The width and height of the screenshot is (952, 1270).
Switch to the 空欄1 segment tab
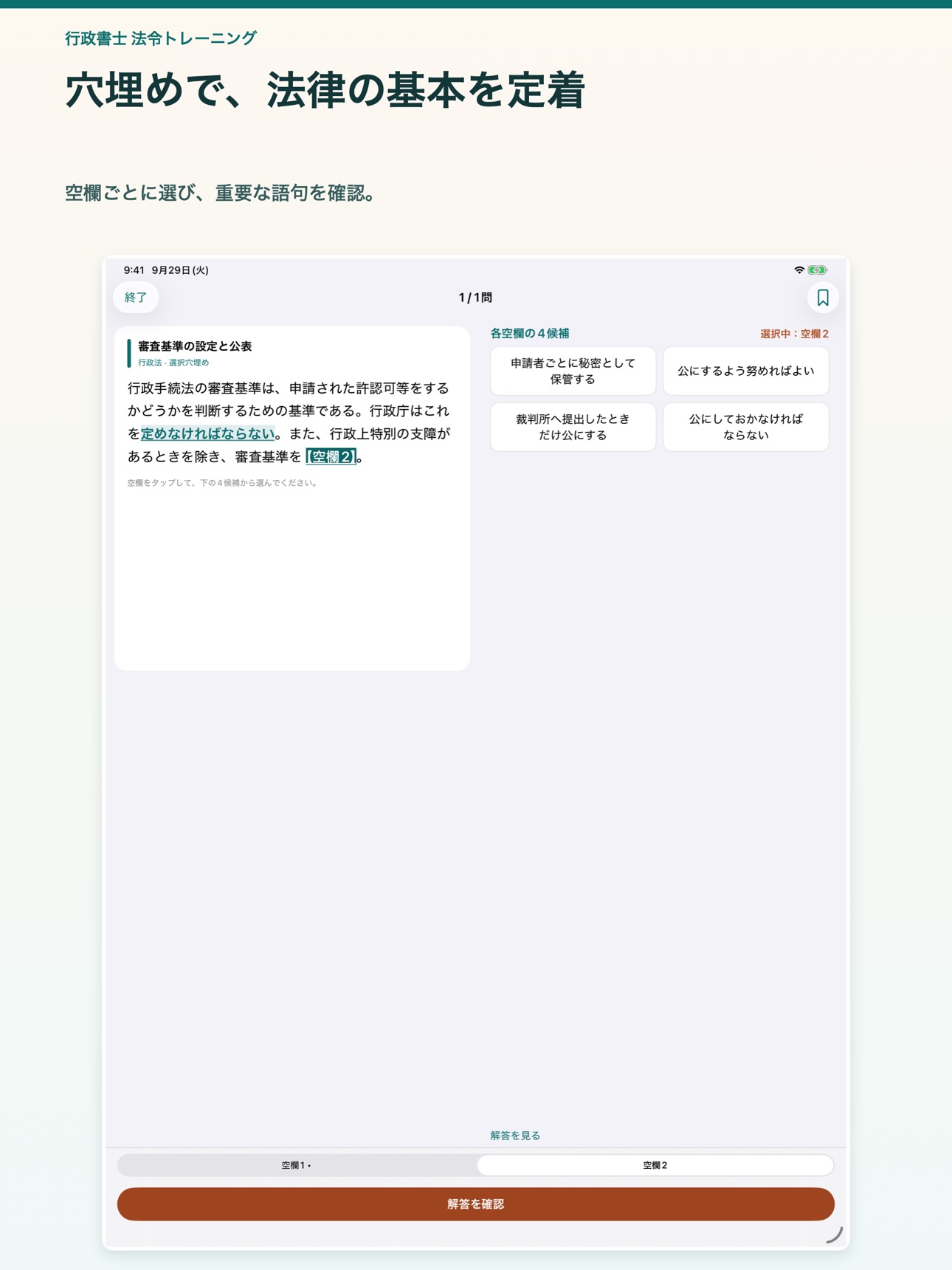coord(297,1165)
